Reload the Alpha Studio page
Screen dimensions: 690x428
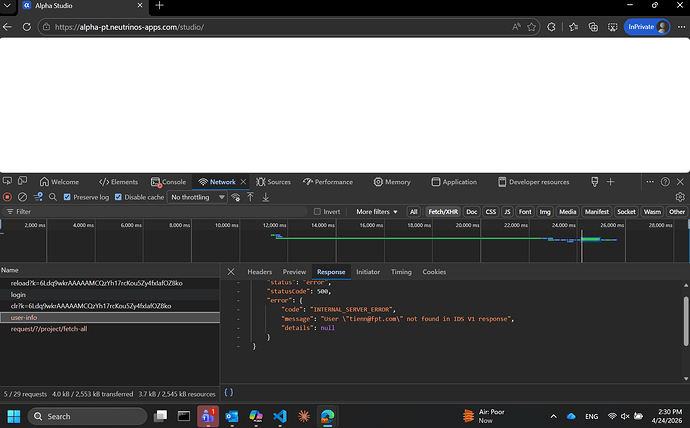(x=27, y=27)
